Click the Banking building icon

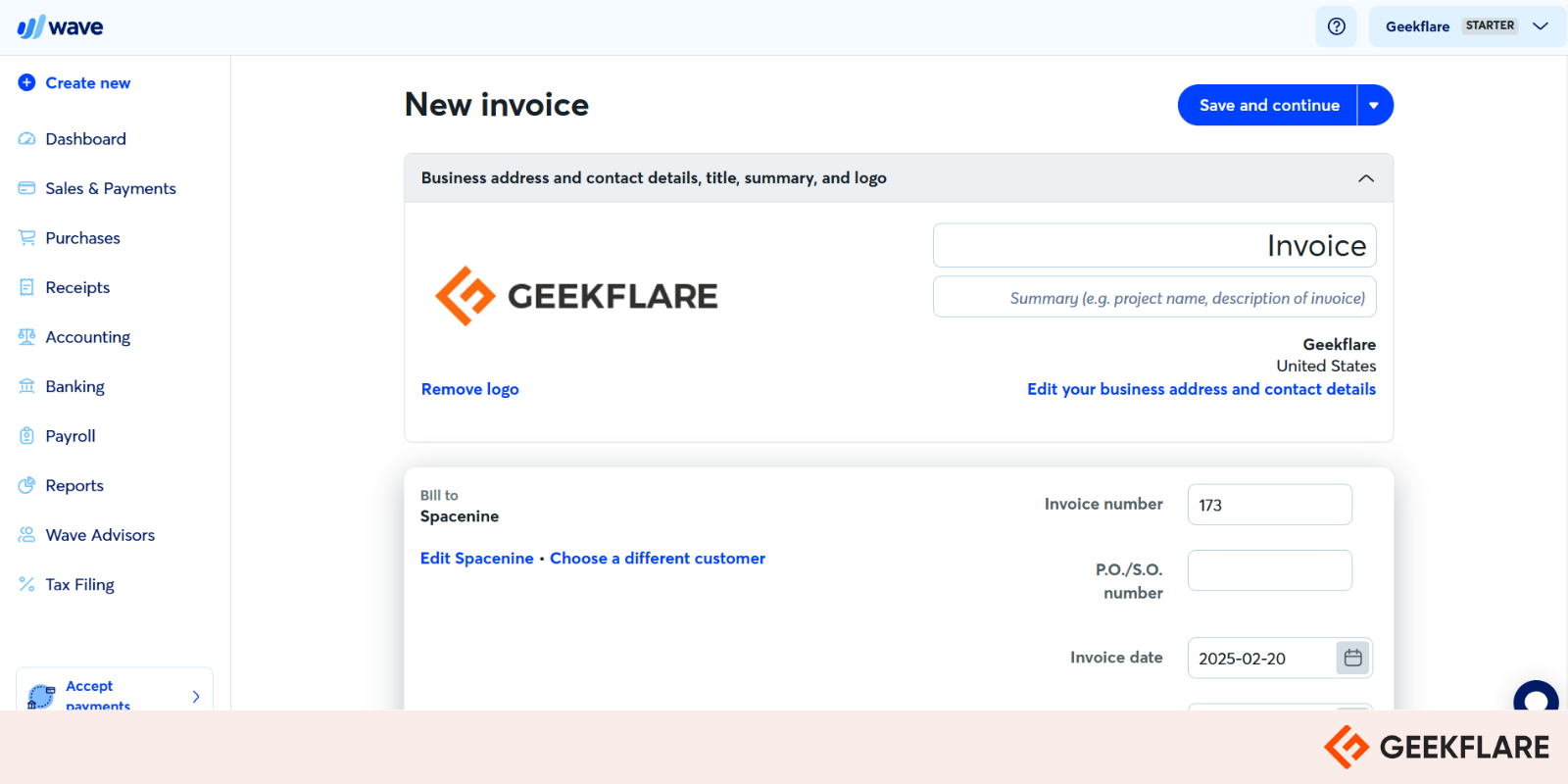[x=26, y=386]
